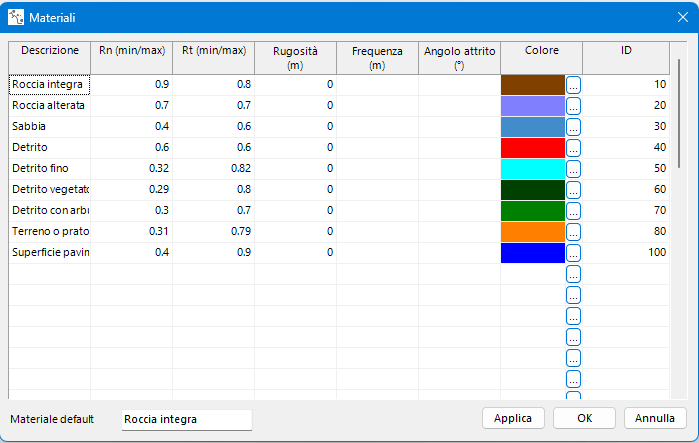The width and height of the screenshot is (699, 443).
Task: Open color picker for Detrito fino row
Action: coord(573,168)
